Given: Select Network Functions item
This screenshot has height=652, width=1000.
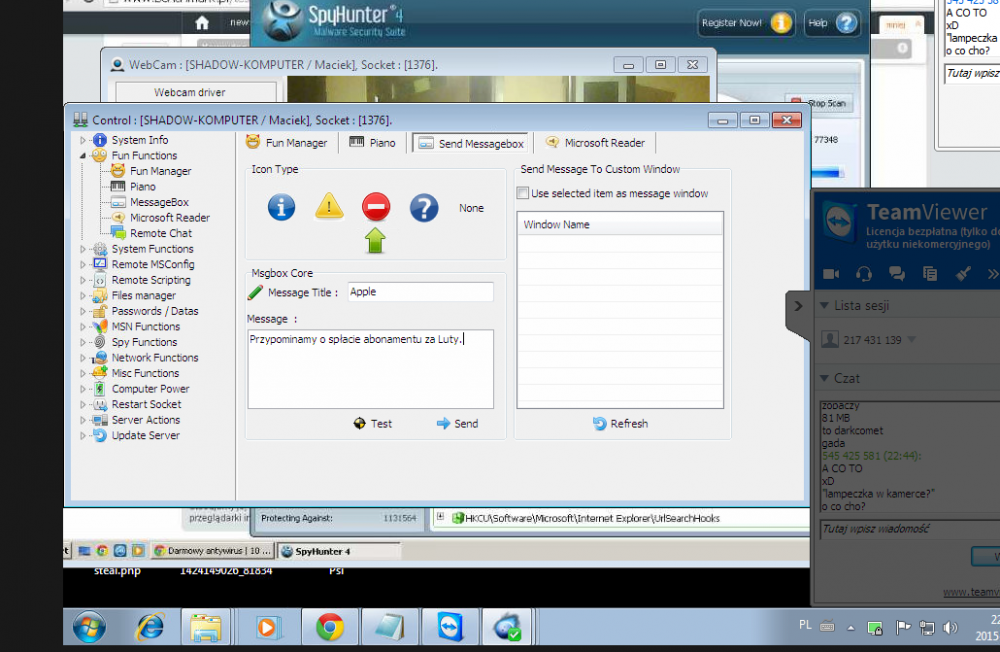Looking at the screenshot, I should tap(155, 358).
